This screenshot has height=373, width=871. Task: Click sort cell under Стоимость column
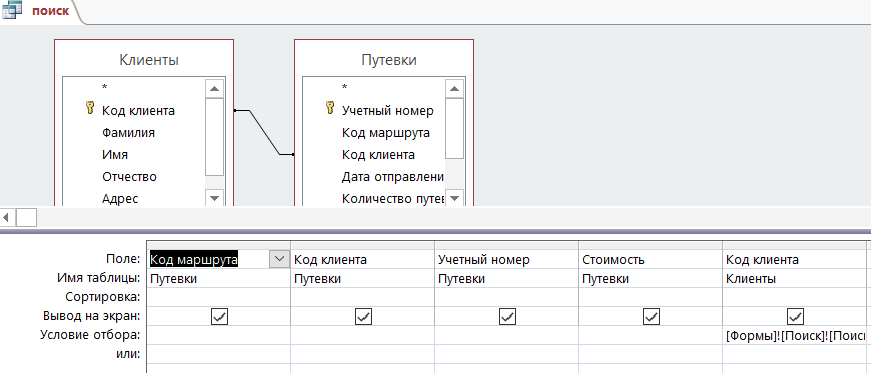(650, 297)
